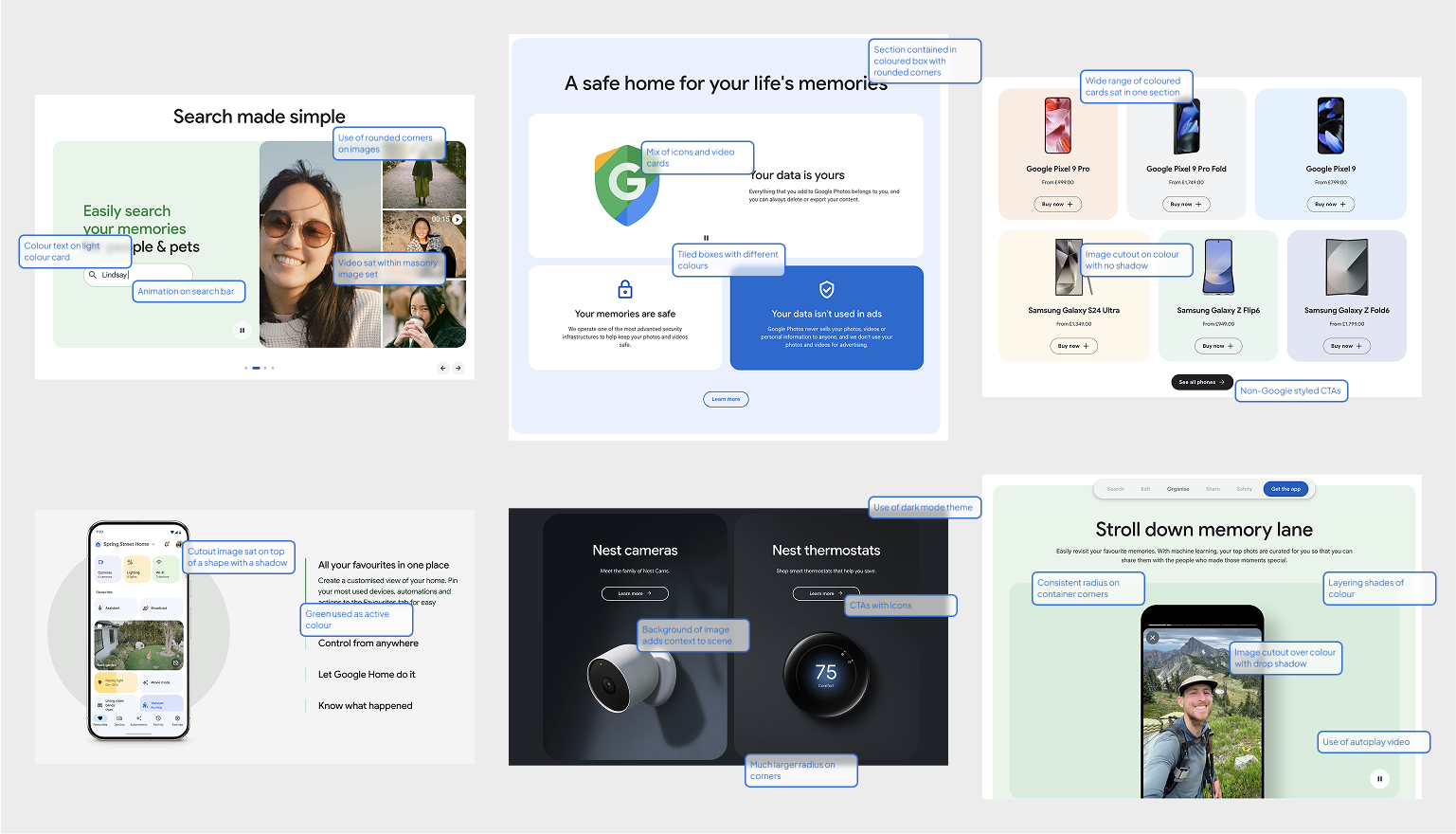Viewport: 1456px width, 834px height.
Task: Click the magnifier icon in search bar
Action: pos(93,275)
